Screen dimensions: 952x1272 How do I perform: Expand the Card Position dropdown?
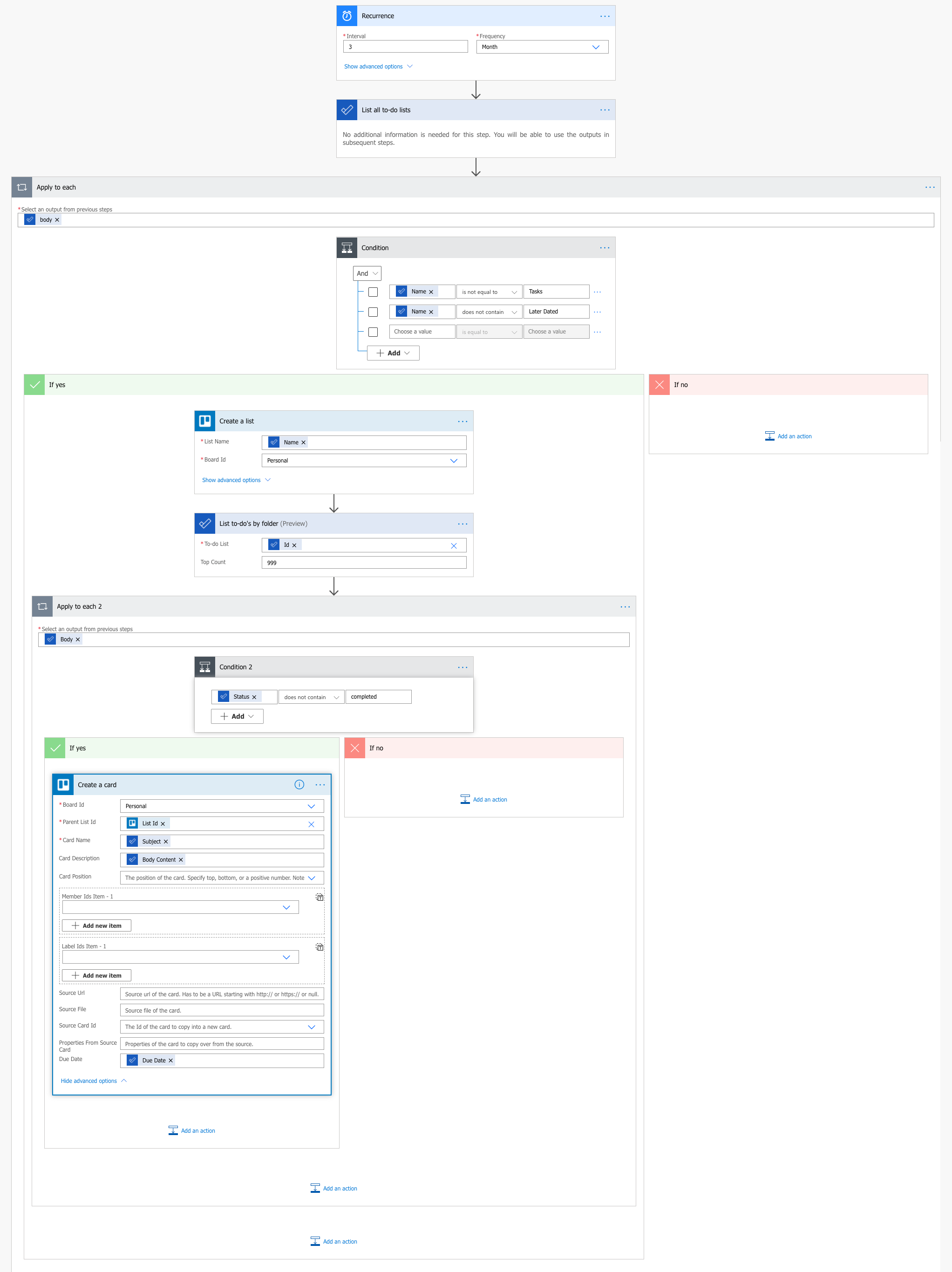point(312,877)
